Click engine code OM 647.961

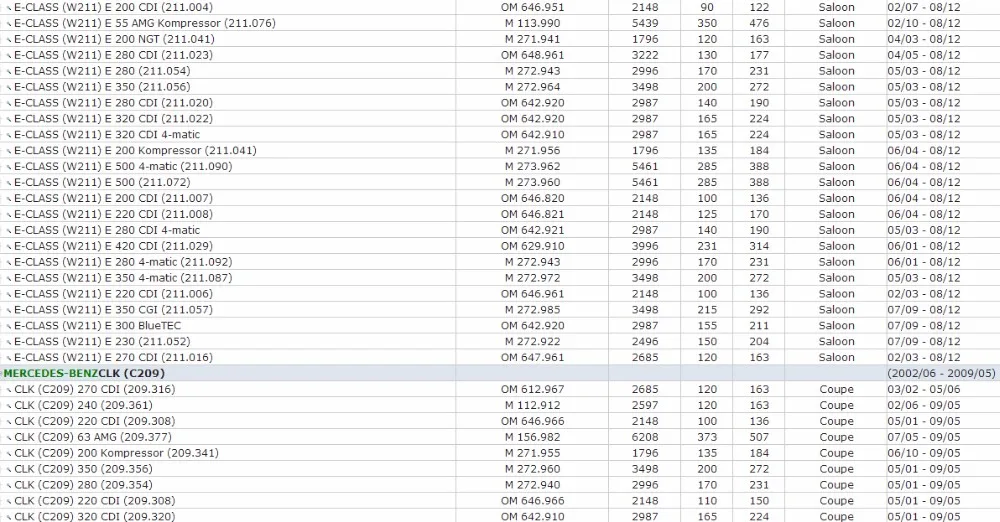tap(533, 358)
